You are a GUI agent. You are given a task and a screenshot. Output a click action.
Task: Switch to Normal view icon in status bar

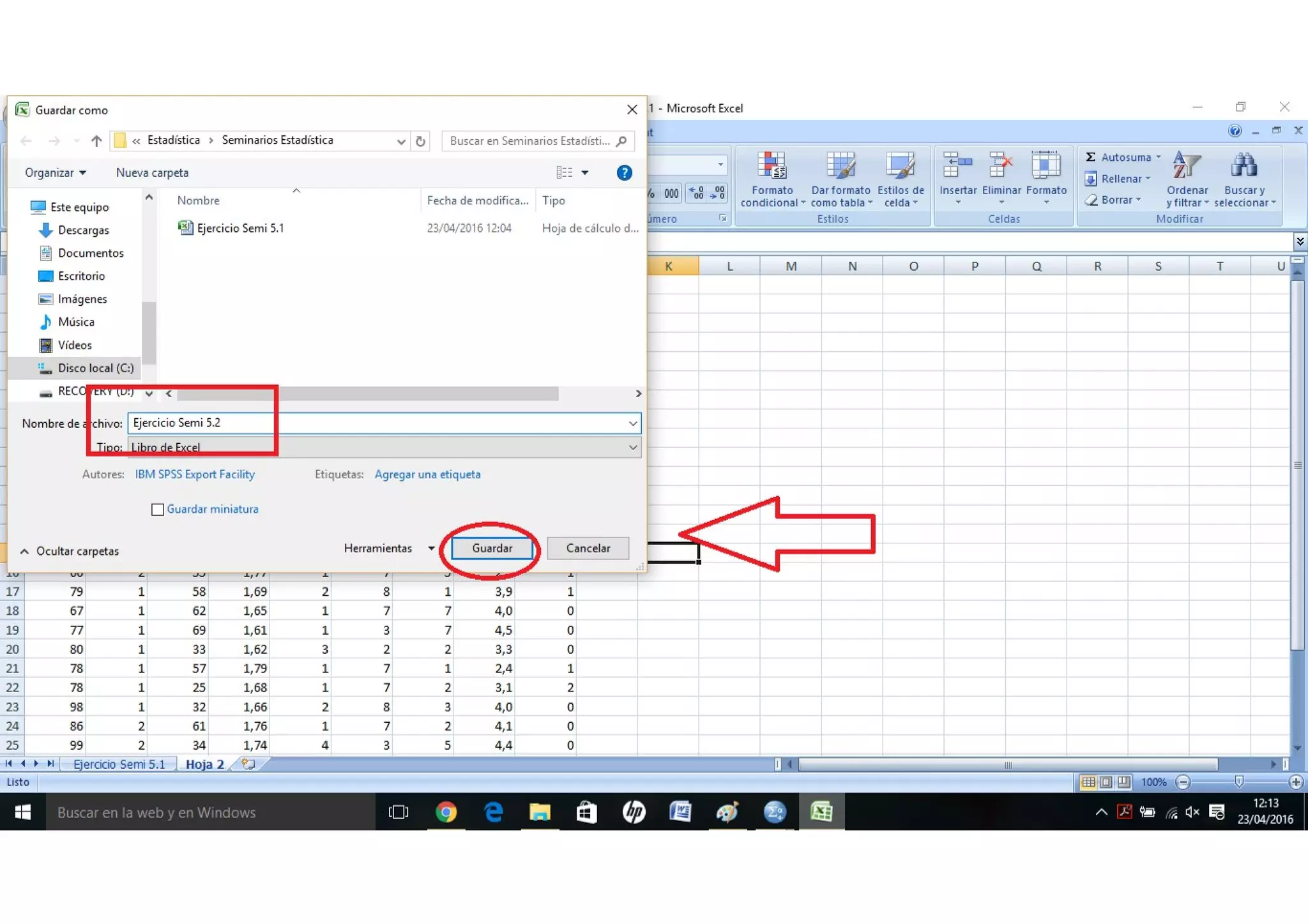pos(1088,782)
